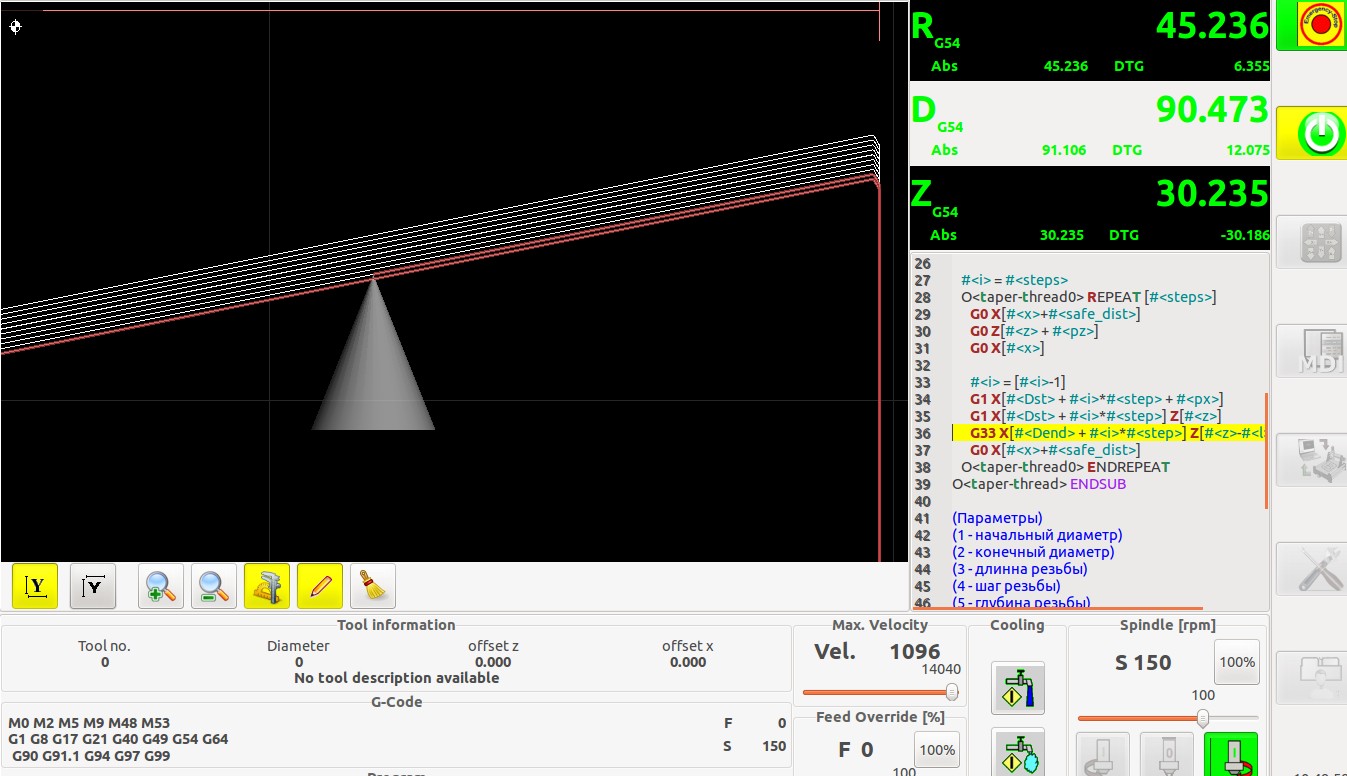Click line 29 G0 X safe_dist

1055,314
